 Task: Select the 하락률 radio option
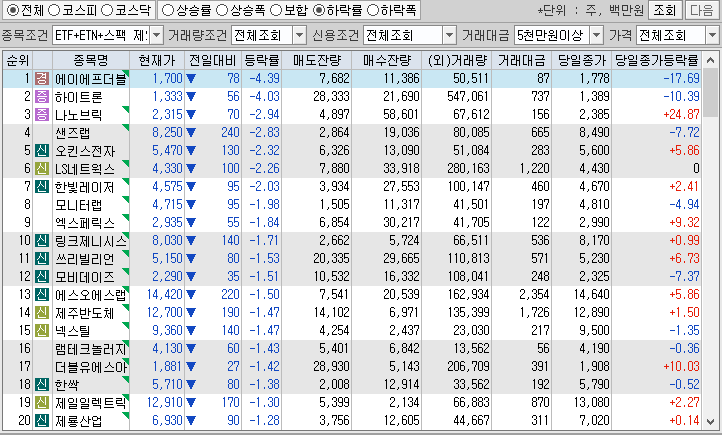click(319, 10)
